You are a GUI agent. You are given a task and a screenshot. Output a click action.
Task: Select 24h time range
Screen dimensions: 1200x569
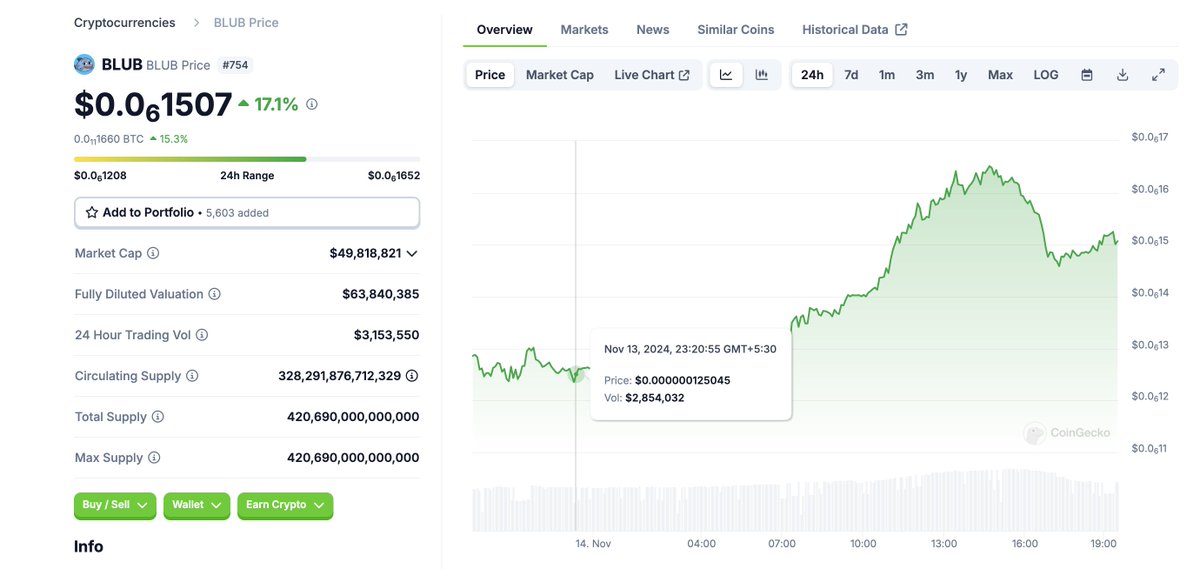pyautogui.click(x=812, y=75)
